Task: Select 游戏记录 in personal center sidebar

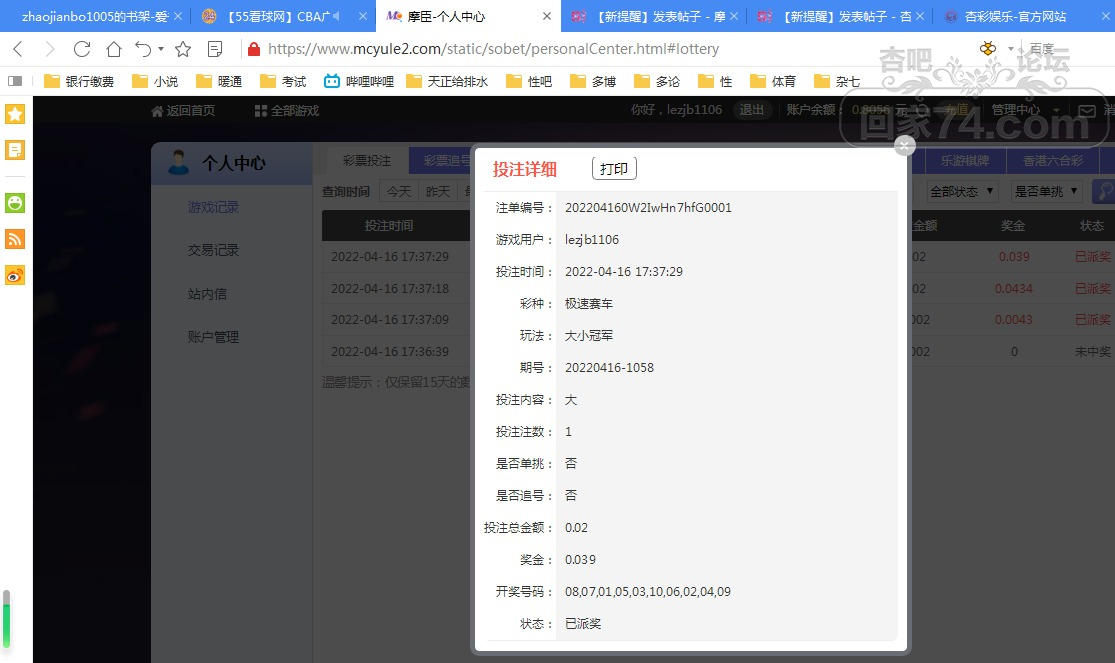Action: [x=213, y=207]
